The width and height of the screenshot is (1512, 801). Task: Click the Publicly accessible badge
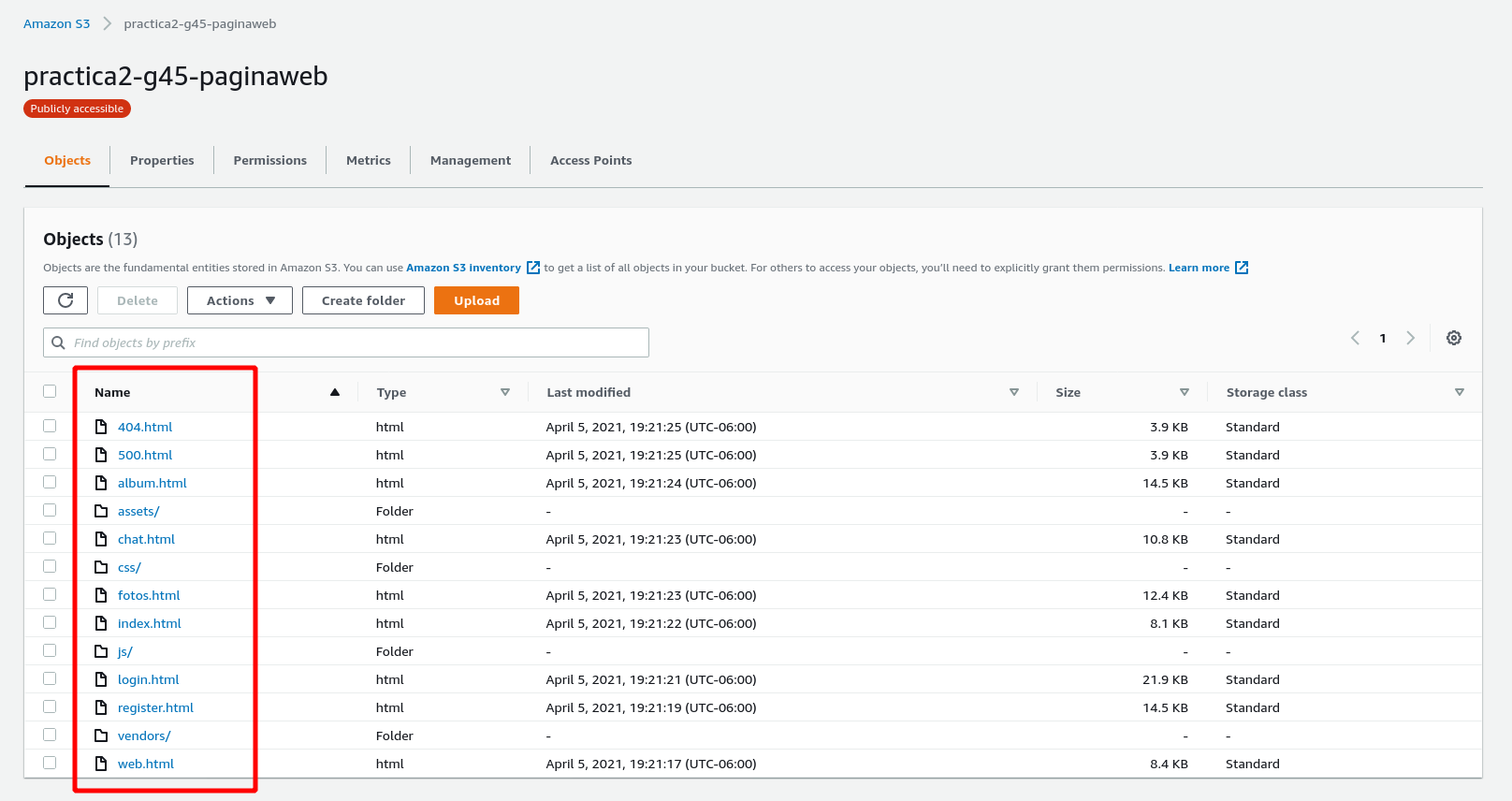pyautogui.click(x=77, y=109)
